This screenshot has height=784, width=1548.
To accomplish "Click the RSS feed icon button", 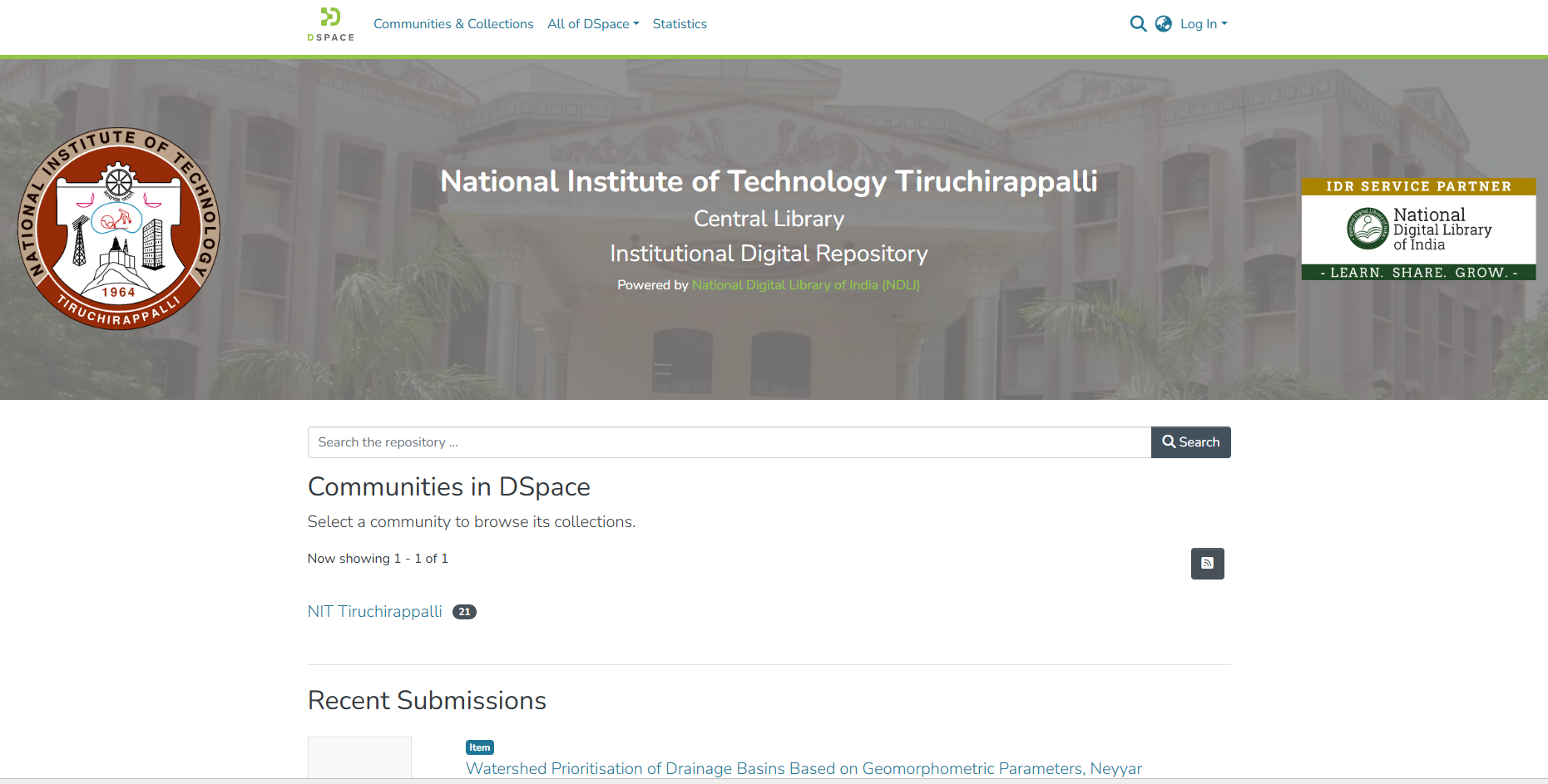I will pyautogui.click(x=1207, y=564).
